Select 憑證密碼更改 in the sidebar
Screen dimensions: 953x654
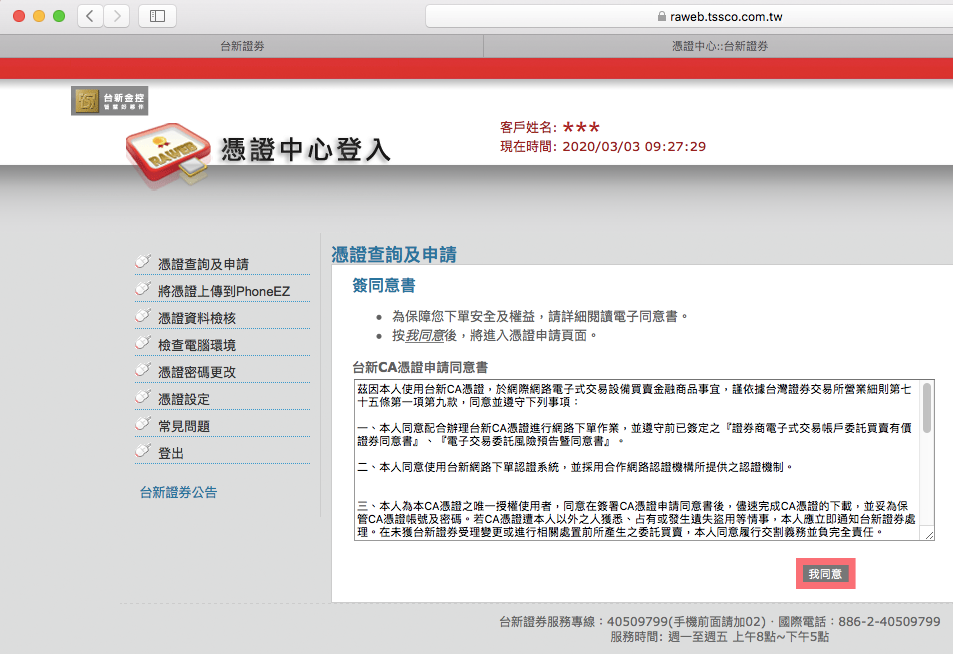(197, 372)
